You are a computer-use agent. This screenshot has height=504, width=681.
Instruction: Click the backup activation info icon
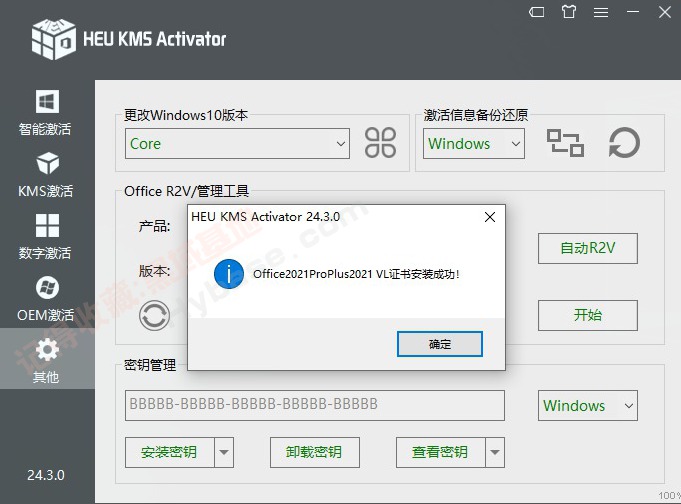(565, 143)
